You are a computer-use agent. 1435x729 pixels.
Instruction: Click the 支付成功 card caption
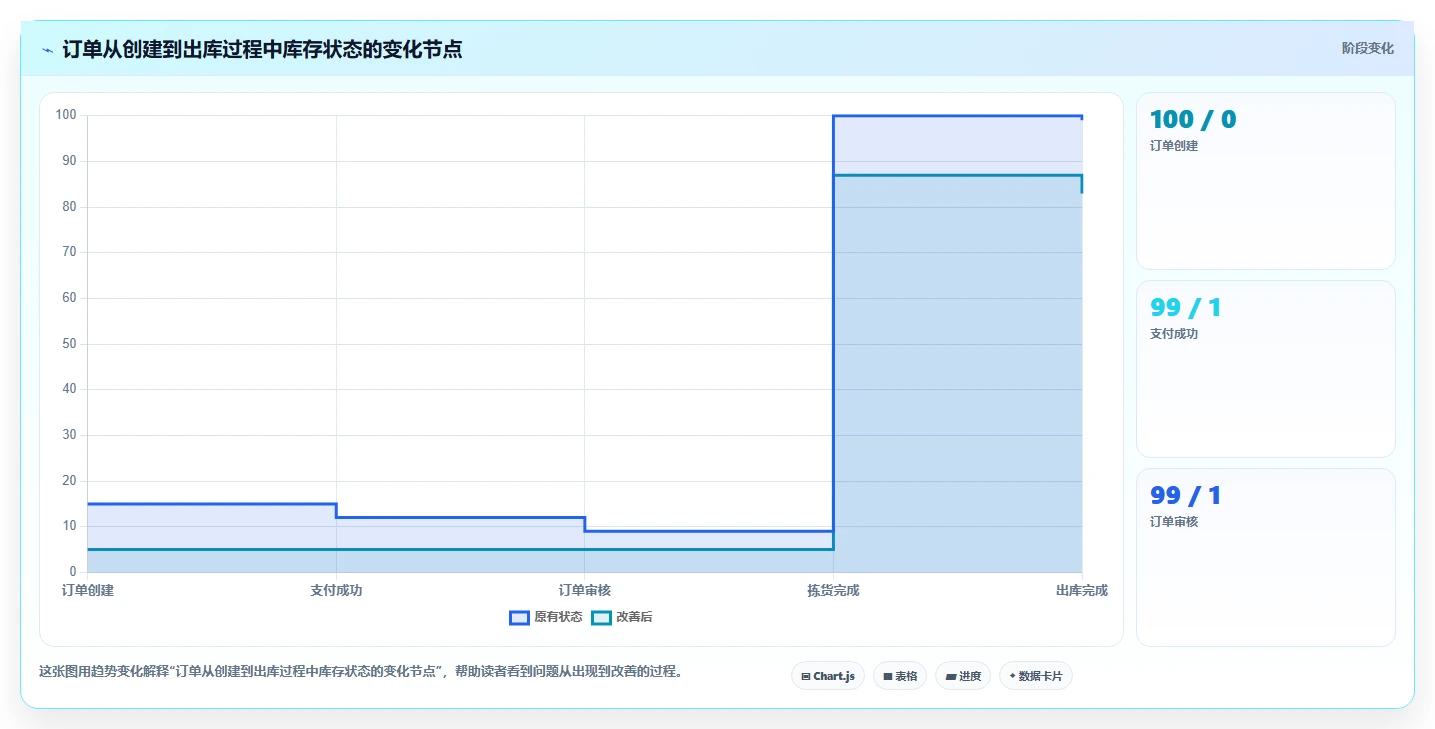click(1174, 334)
